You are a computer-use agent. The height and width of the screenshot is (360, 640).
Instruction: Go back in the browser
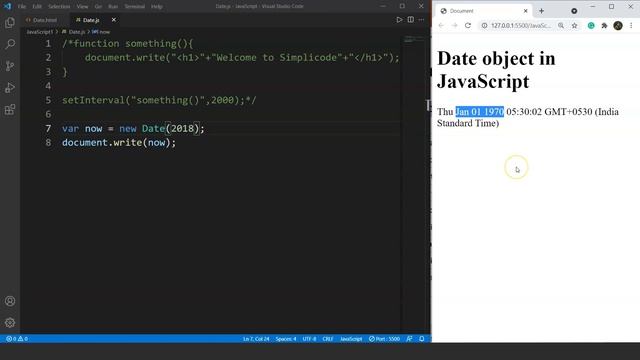(441, 25)
